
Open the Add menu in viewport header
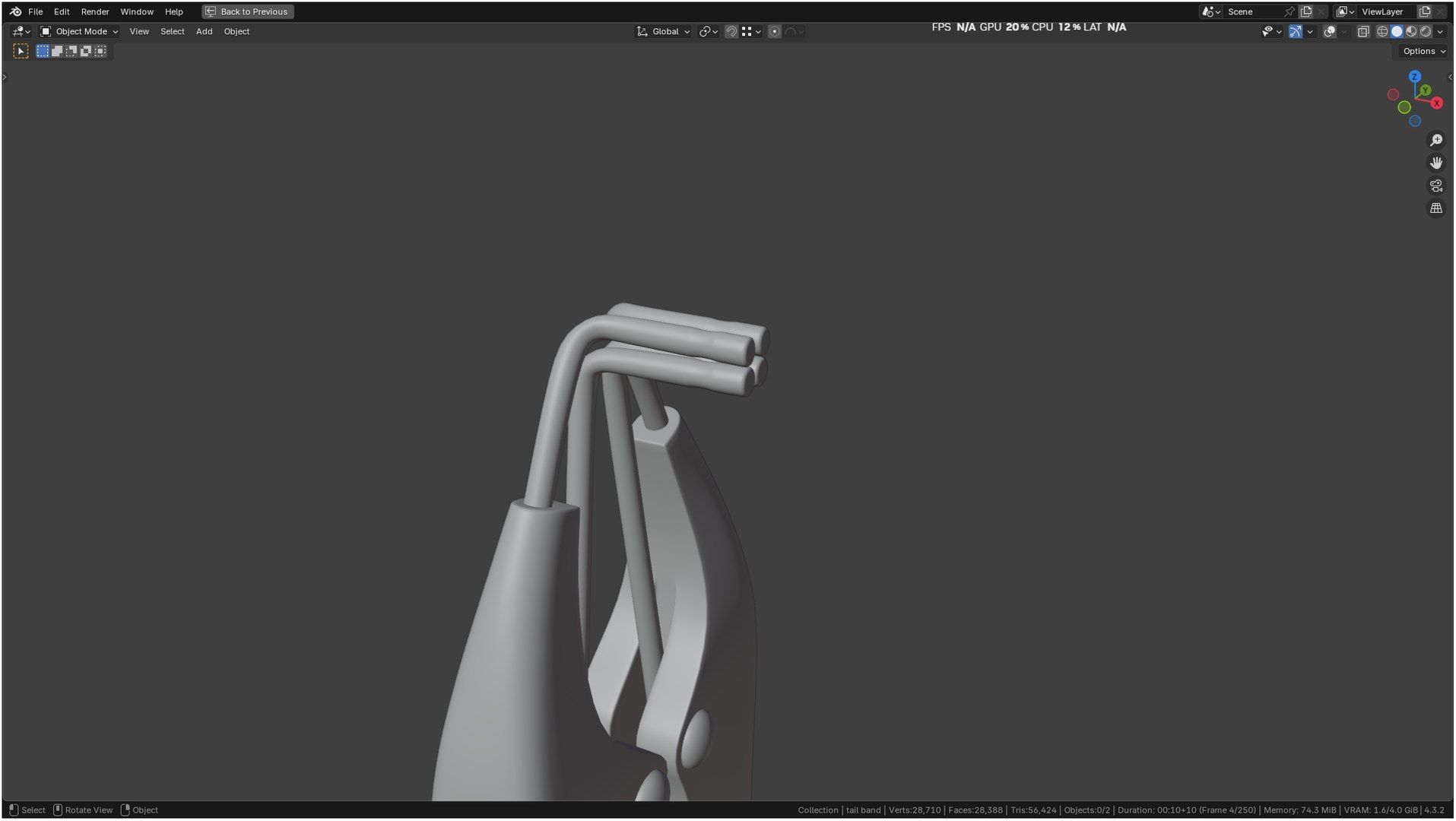coord(204,32)
